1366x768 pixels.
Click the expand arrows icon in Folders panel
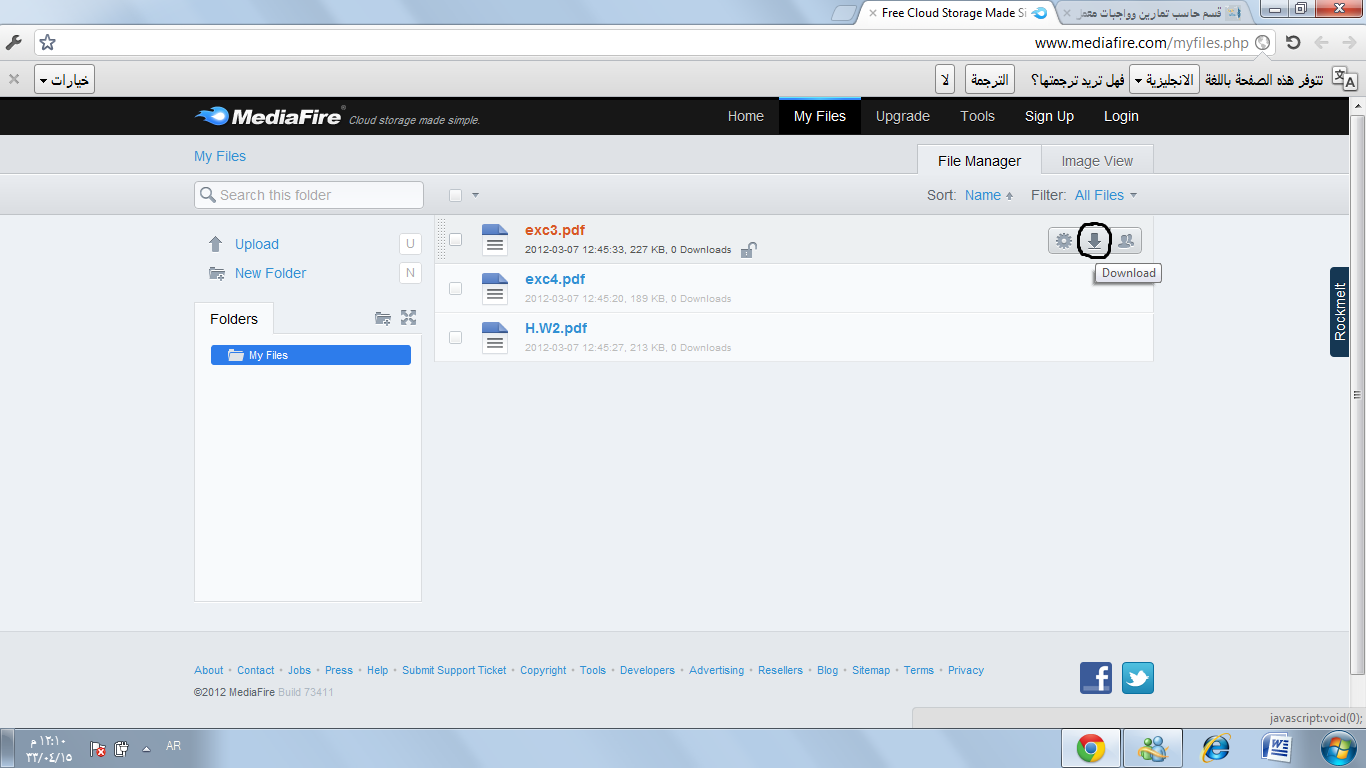tap(408, 318)
